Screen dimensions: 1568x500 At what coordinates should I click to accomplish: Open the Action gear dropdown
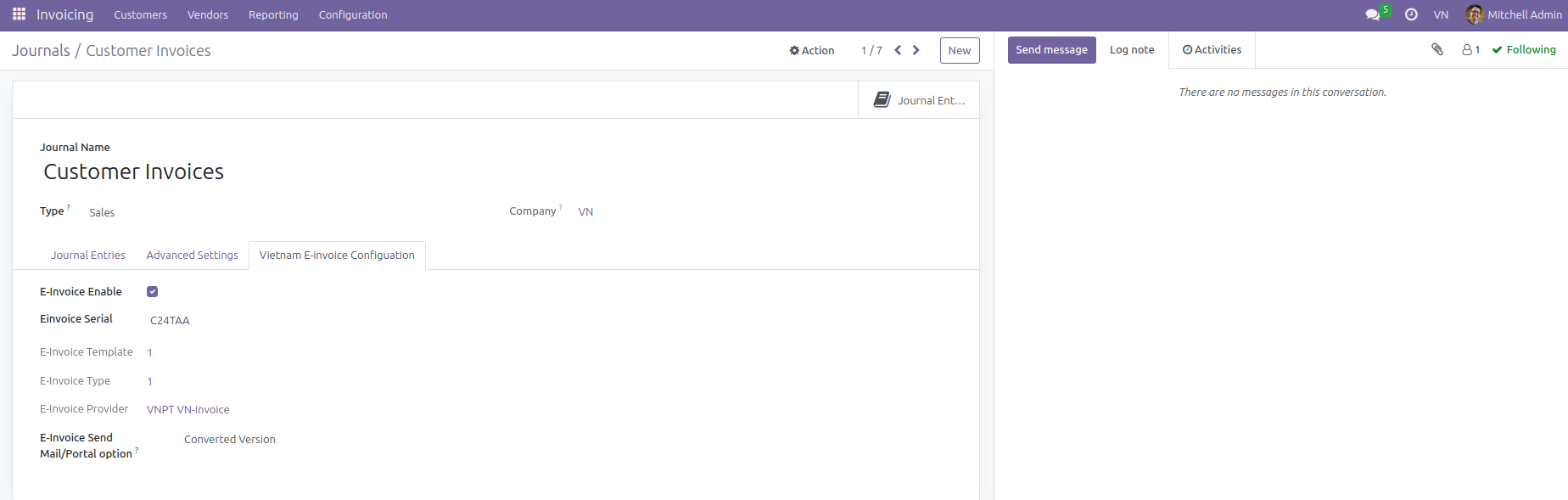click(812, 51)
